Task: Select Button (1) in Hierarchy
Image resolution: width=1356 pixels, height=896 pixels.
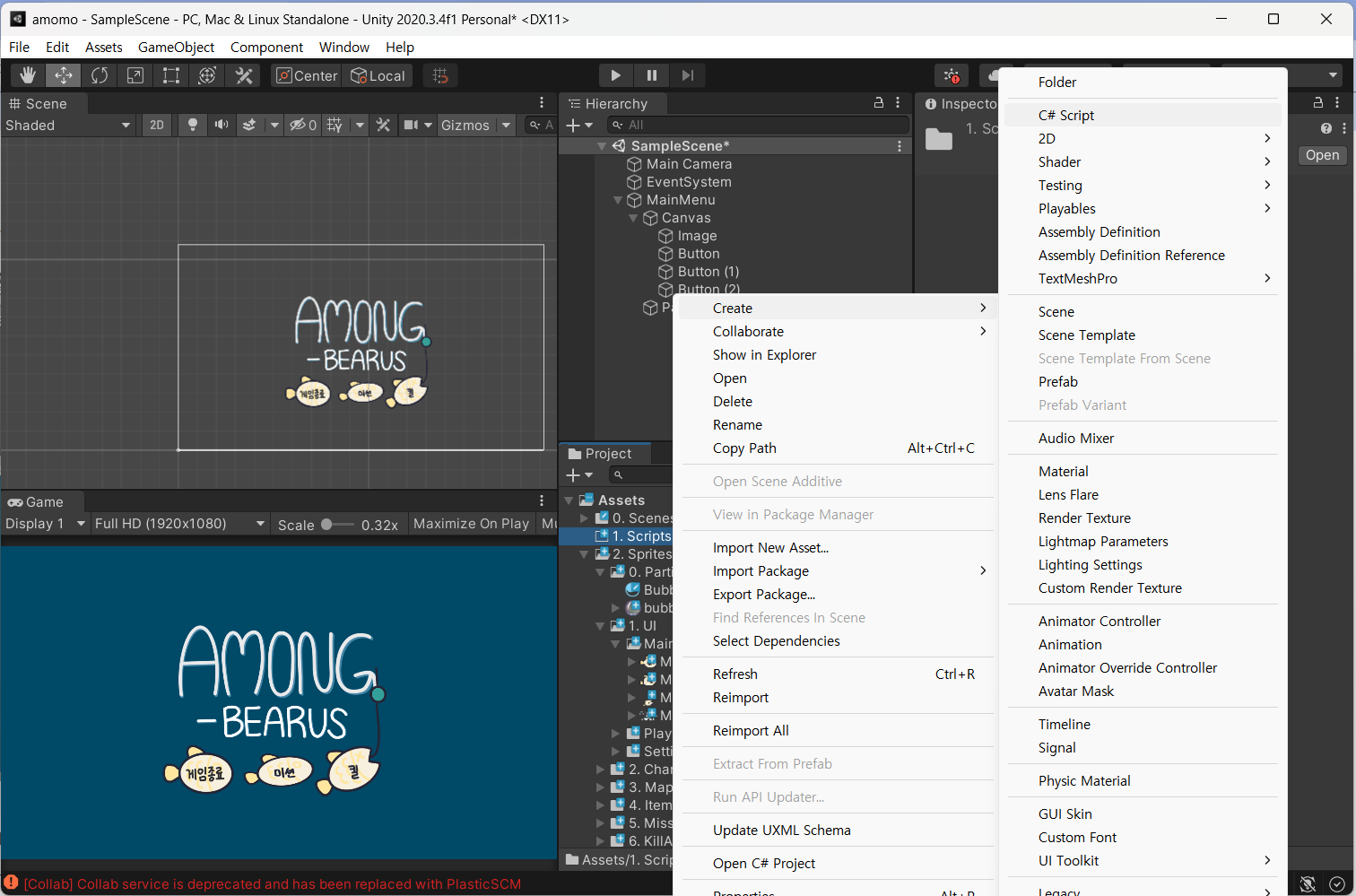Action: pos(708,272)
